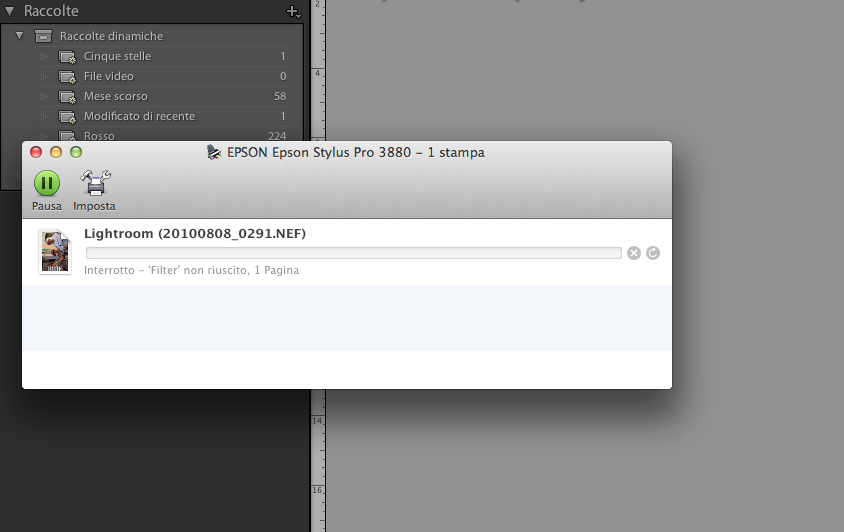Screen dimensions: 844x532
Task: Open the Imposta printer settings
Action: [94, 184]
